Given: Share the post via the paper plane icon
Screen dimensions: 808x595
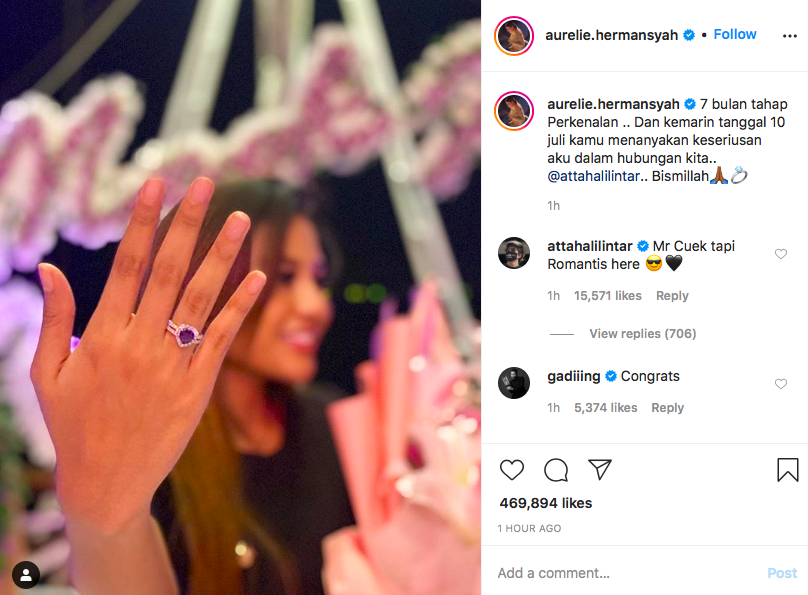Looking at the screenshot, I should tap(600, 469).
